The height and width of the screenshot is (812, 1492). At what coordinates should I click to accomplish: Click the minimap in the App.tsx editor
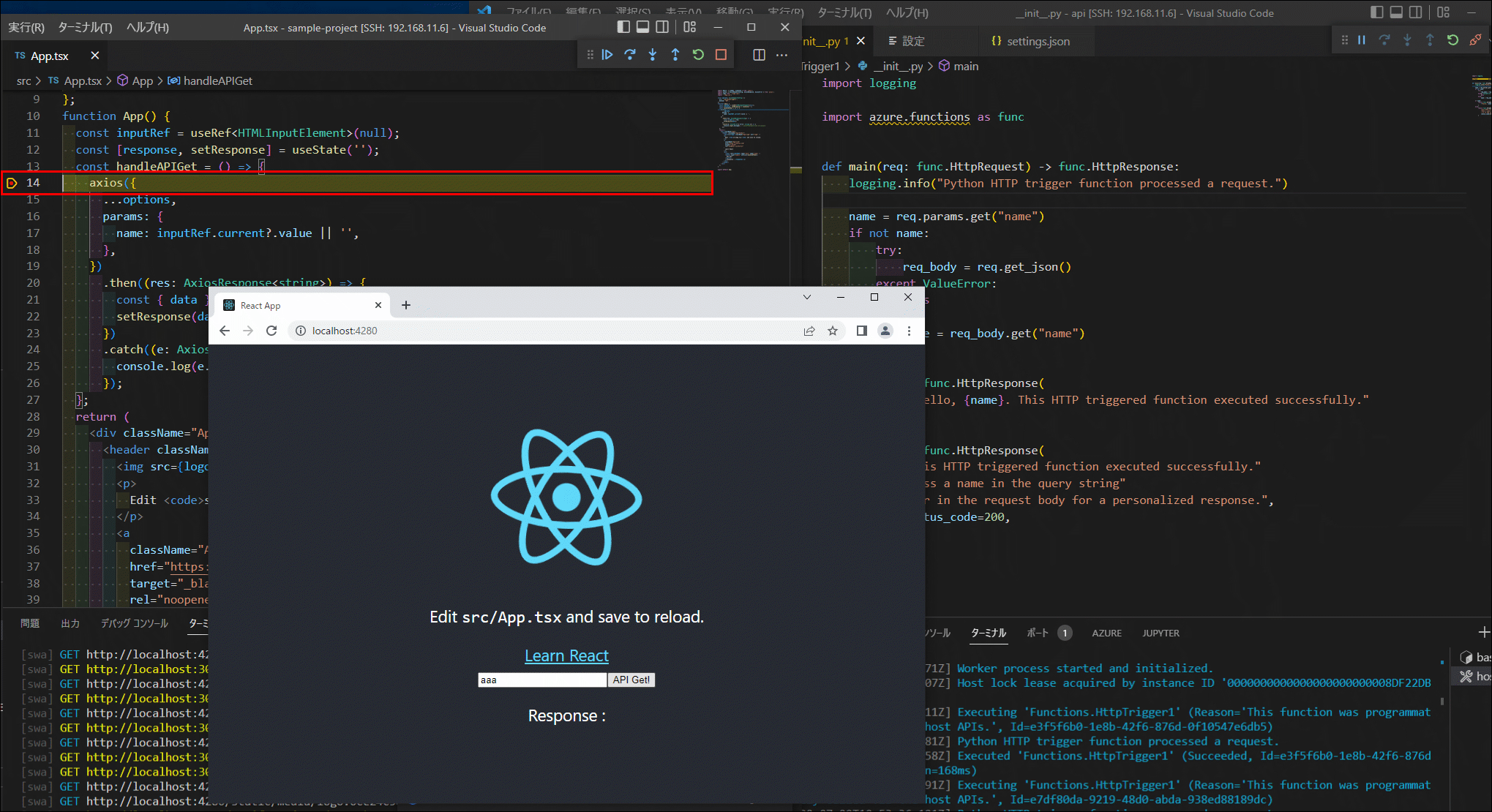tap(754, 130)
